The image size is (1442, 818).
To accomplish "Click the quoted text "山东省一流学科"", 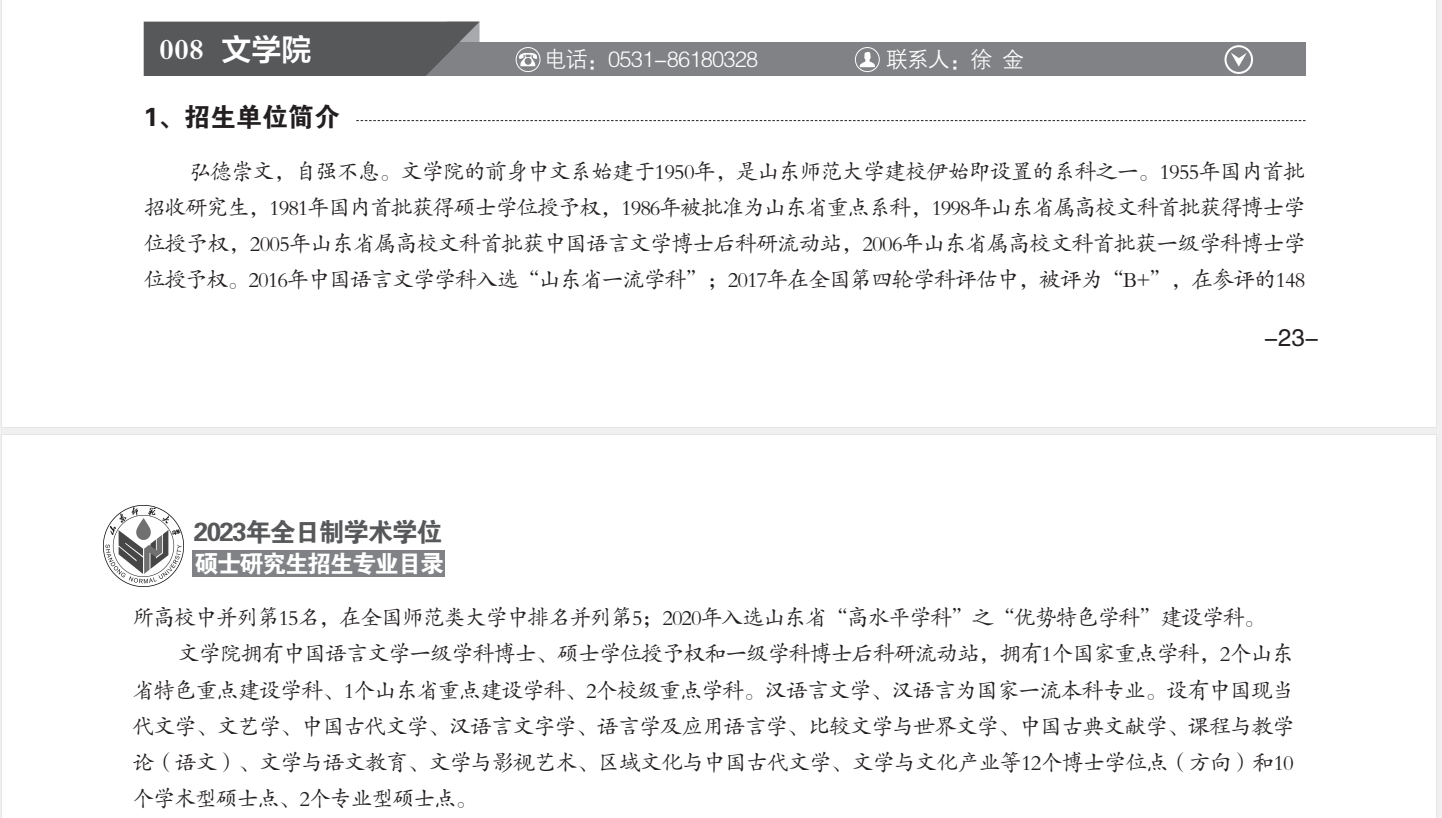I will (626, 278).
